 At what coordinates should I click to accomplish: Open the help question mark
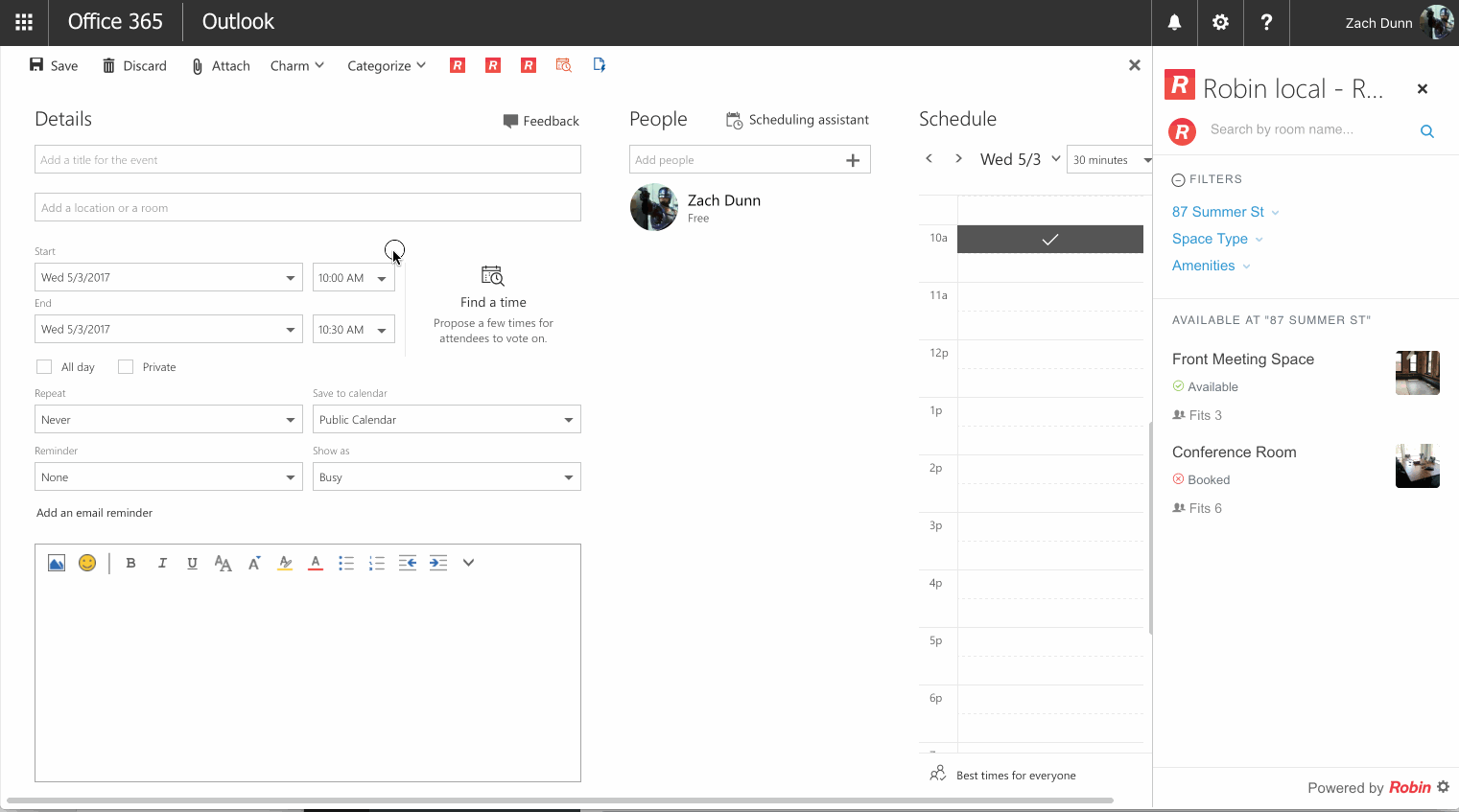point(1266,22)
